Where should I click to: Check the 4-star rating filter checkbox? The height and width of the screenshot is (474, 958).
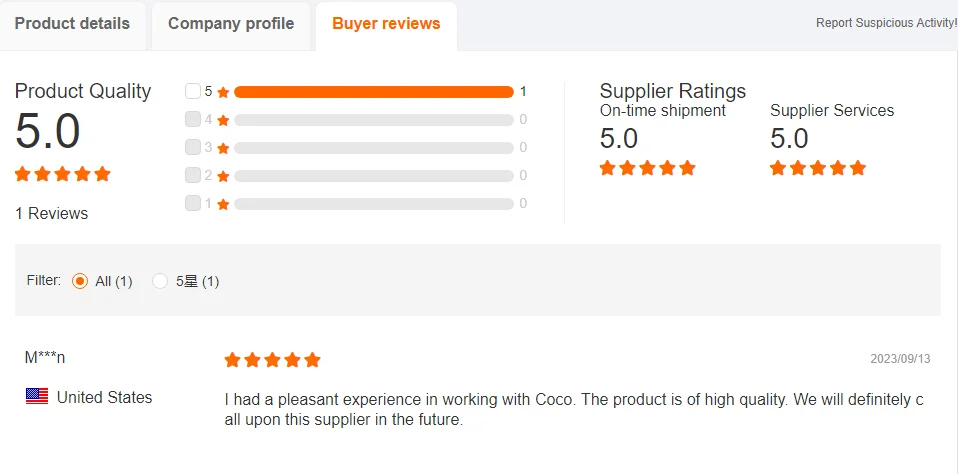pos(193,119)
